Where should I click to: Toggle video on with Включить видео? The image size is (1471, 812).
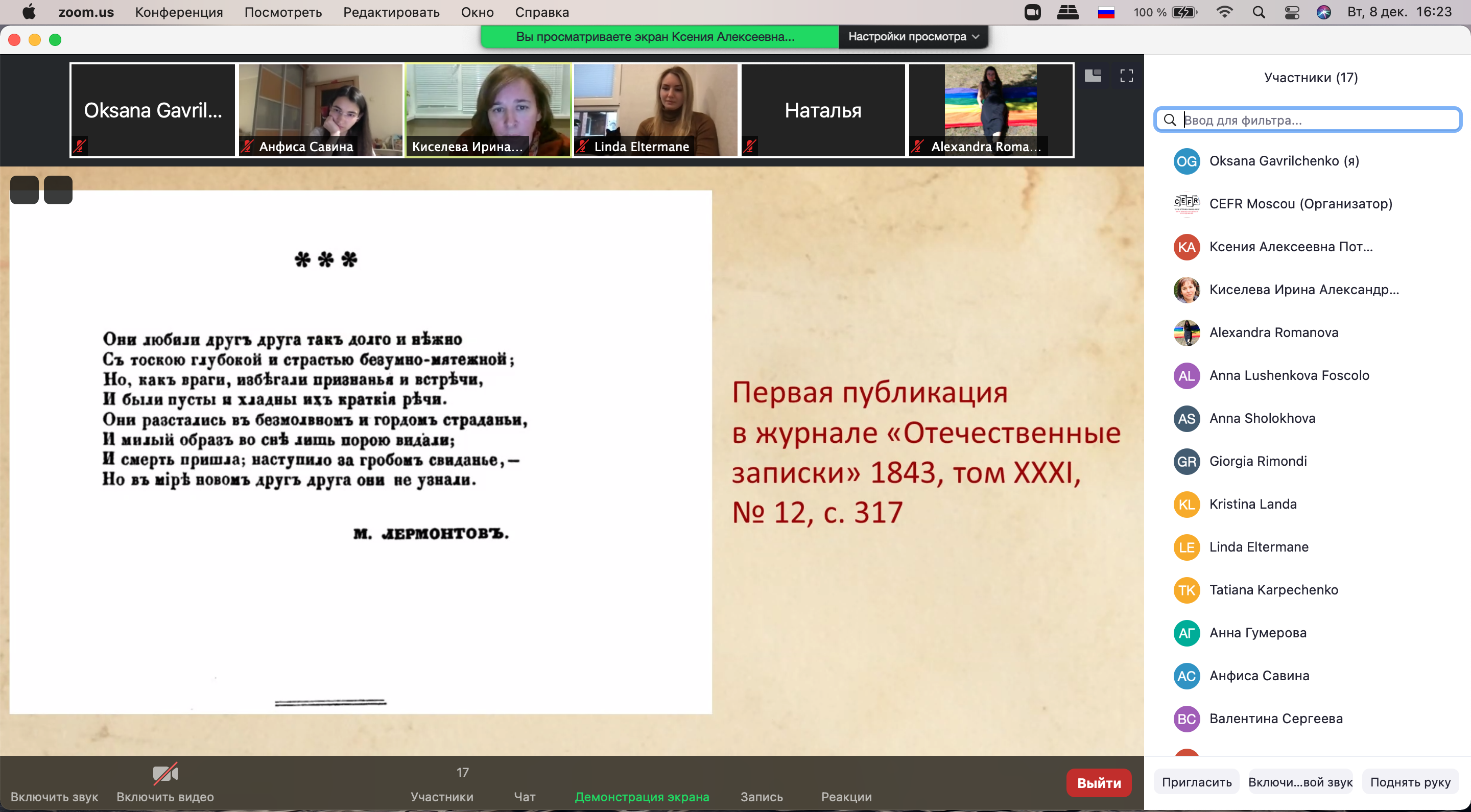tap(165, 783)
